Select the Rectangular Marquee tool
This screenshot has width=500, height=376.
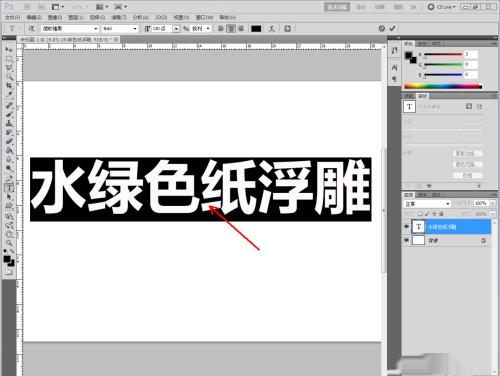[x=9, y=59]
